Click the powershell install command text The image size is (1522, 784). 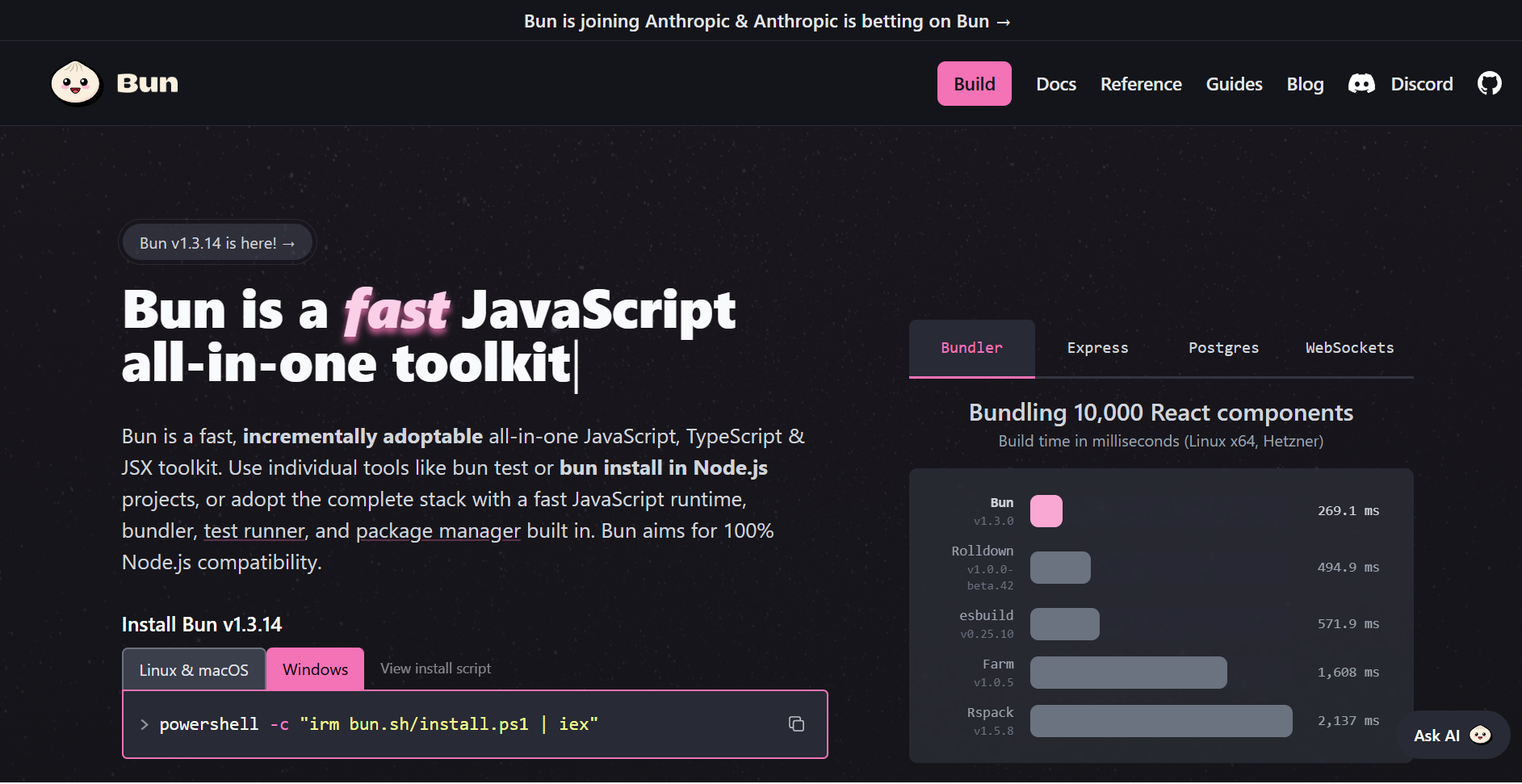click(x=379, y=724)
